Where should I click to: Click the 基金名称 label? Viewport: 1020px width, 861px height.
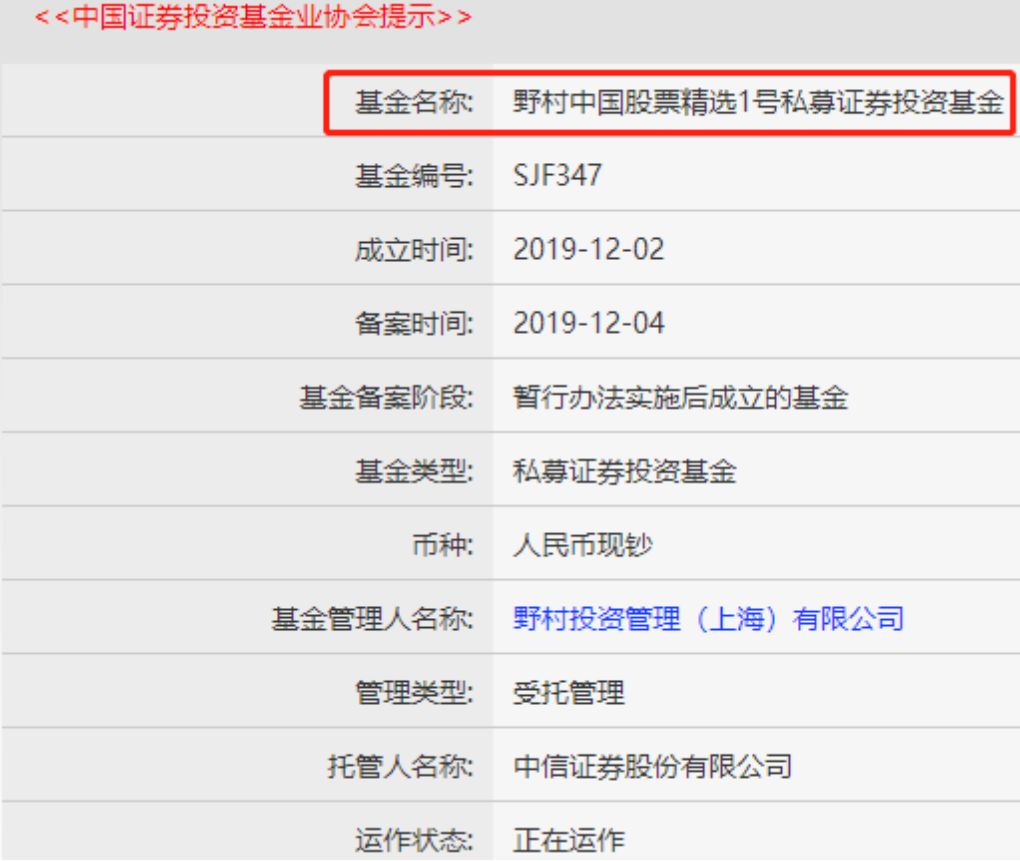pos(414,102)
